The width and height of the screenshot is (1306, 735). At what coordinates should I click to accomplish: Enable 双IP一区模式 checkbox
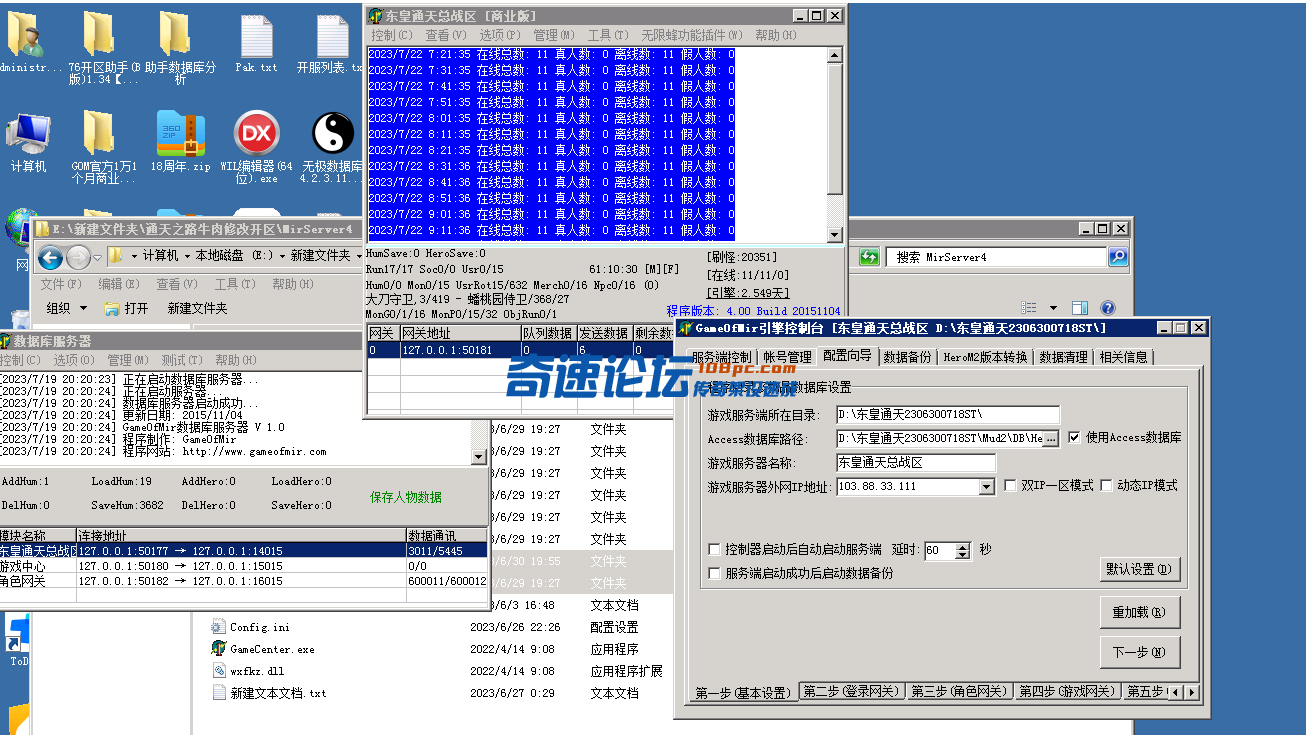(x=1010, y=485)
